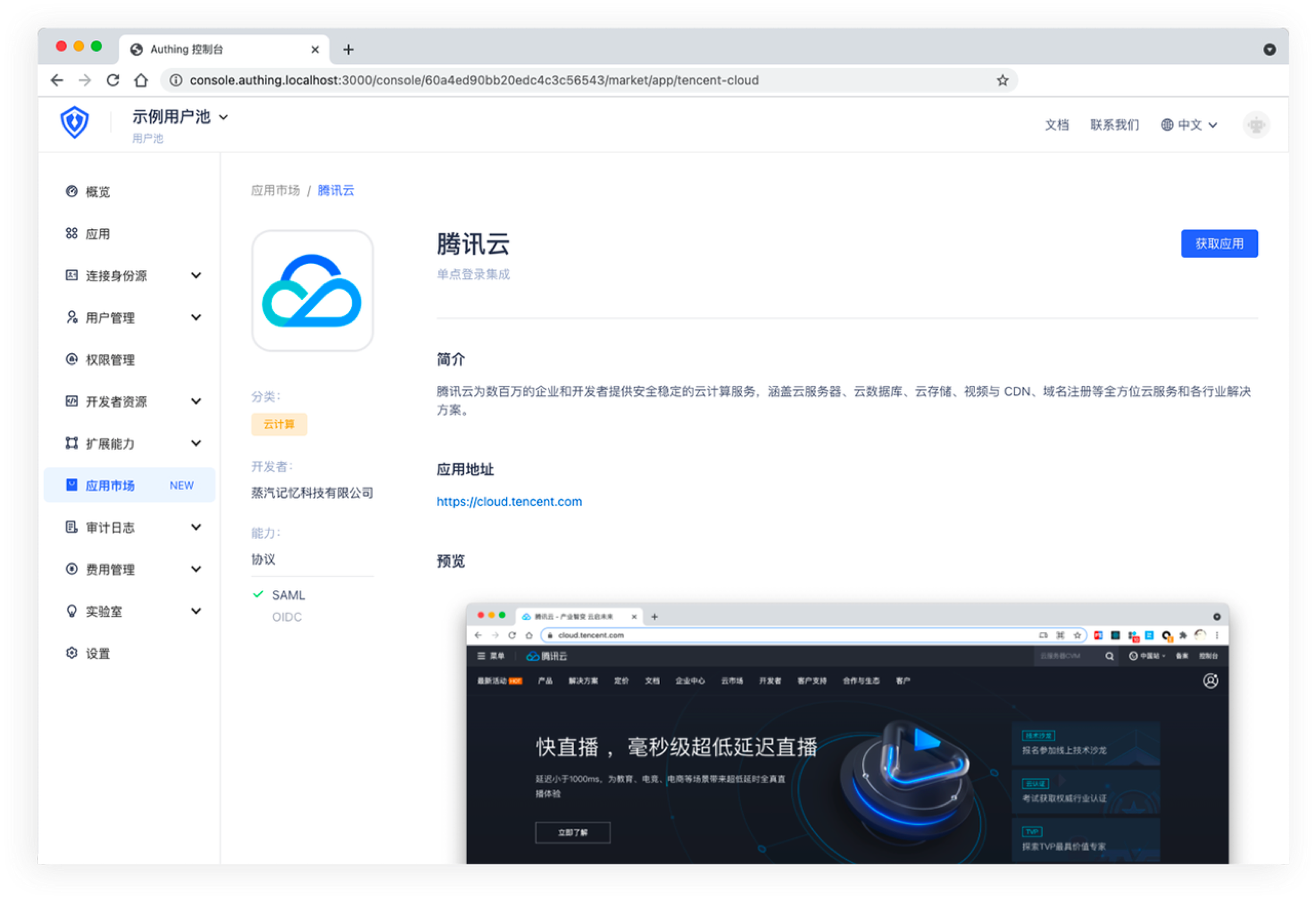Click the globe language icon
The width and height of the screenshot is (1316, 900).
point(1167,125)
